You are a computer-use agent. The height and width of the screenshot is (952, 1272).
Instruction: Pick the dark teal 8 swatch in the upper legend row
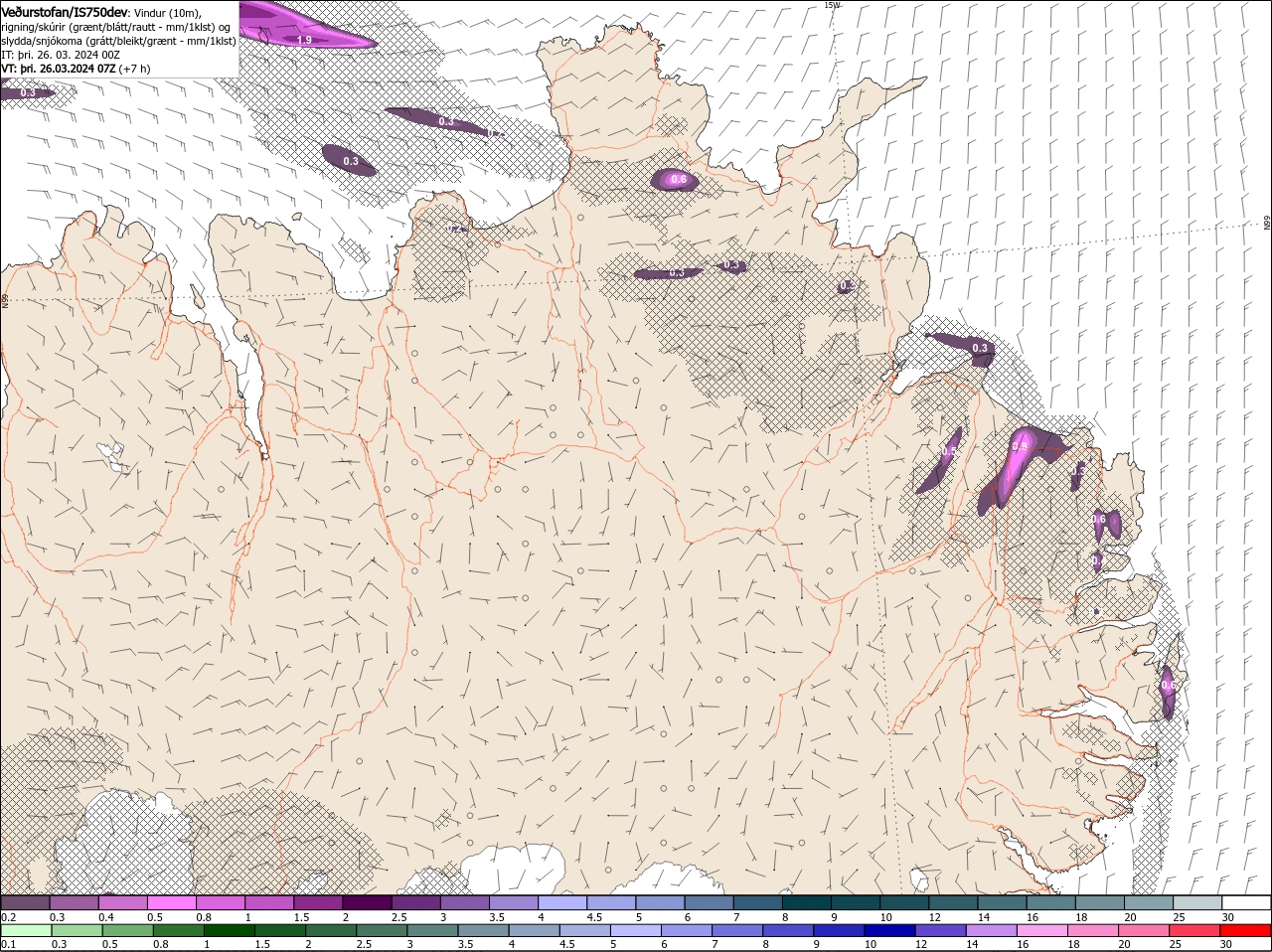pos(806,902)
